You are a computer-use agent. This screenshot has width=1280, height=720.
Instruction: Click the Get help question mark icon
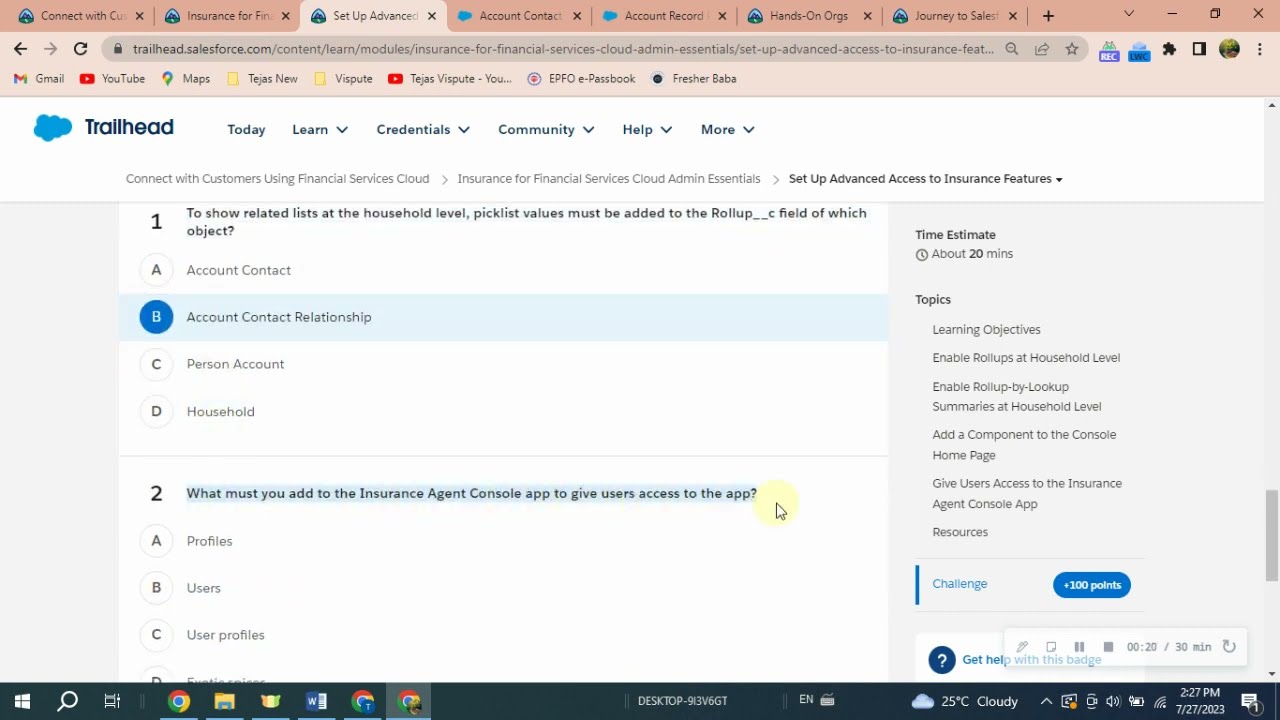(x=942, y=660)
